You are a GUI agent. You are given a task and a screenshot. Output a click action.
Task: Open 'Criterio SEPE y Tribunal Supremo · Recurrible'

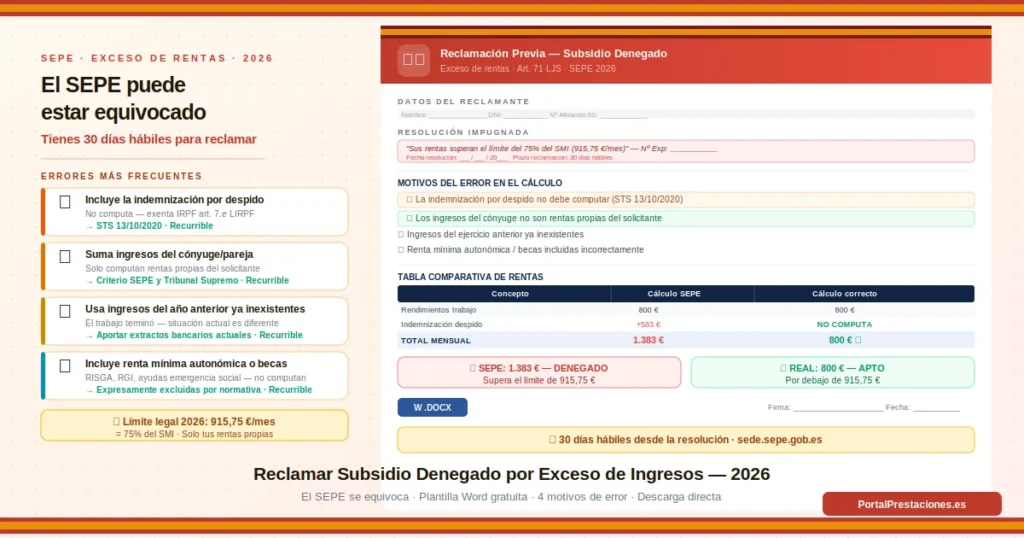coord(192,281)
